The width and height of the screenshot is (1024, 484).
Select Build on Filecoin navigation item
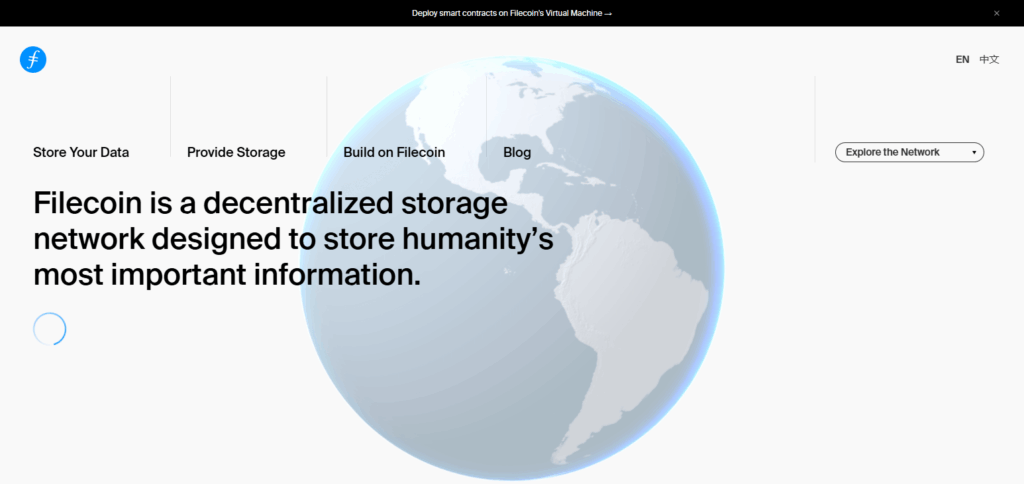394,153
